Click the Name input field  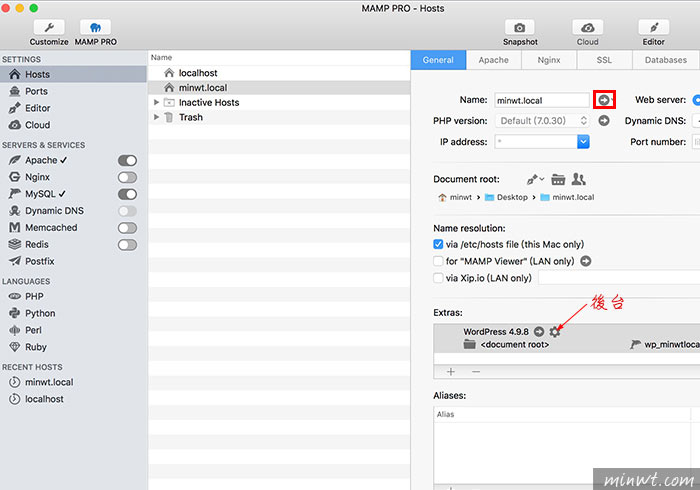pyautogui.click(x=542, y=100)
